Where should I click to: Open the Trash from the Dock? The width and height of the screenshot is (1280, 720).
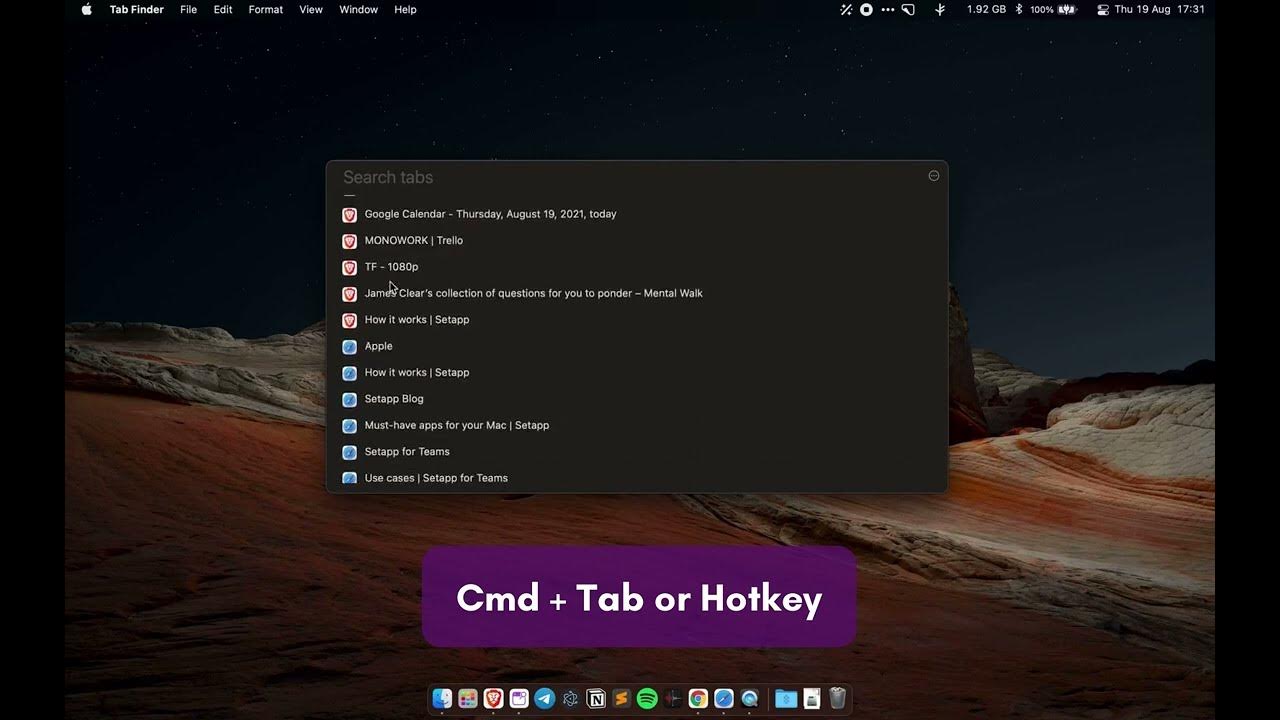pyautogui.click(x=838, y=699)
